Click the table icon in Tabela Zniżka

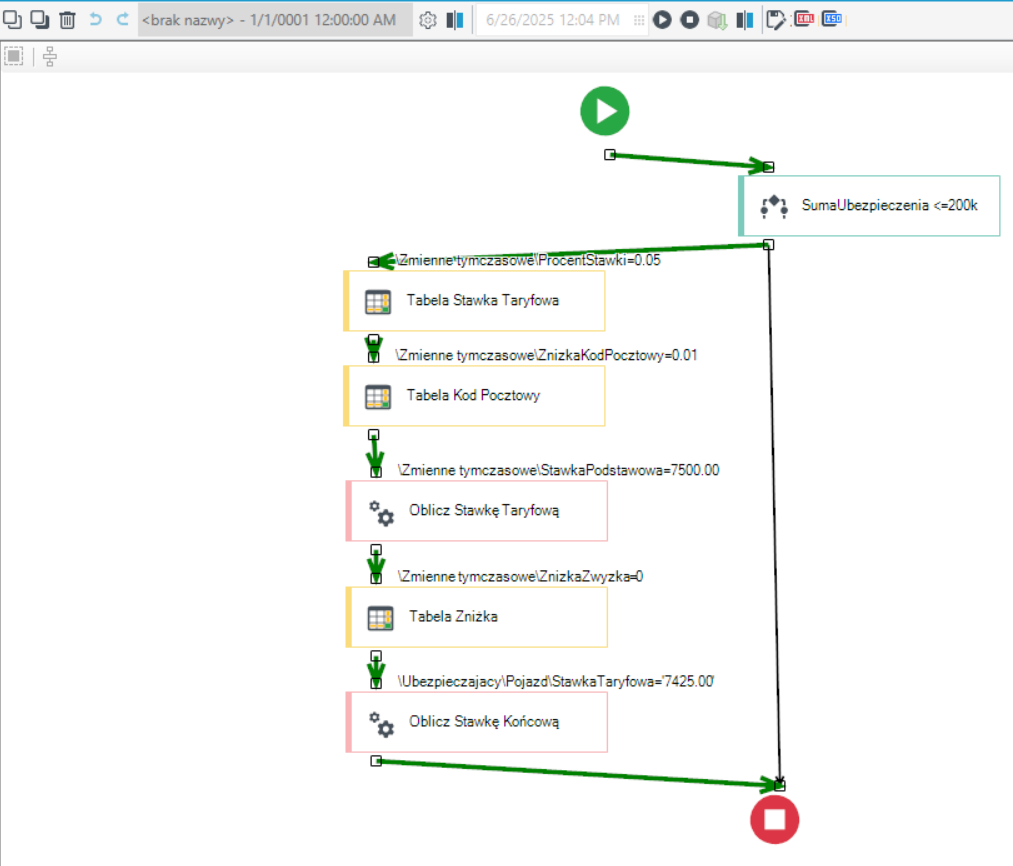point(381,618)
